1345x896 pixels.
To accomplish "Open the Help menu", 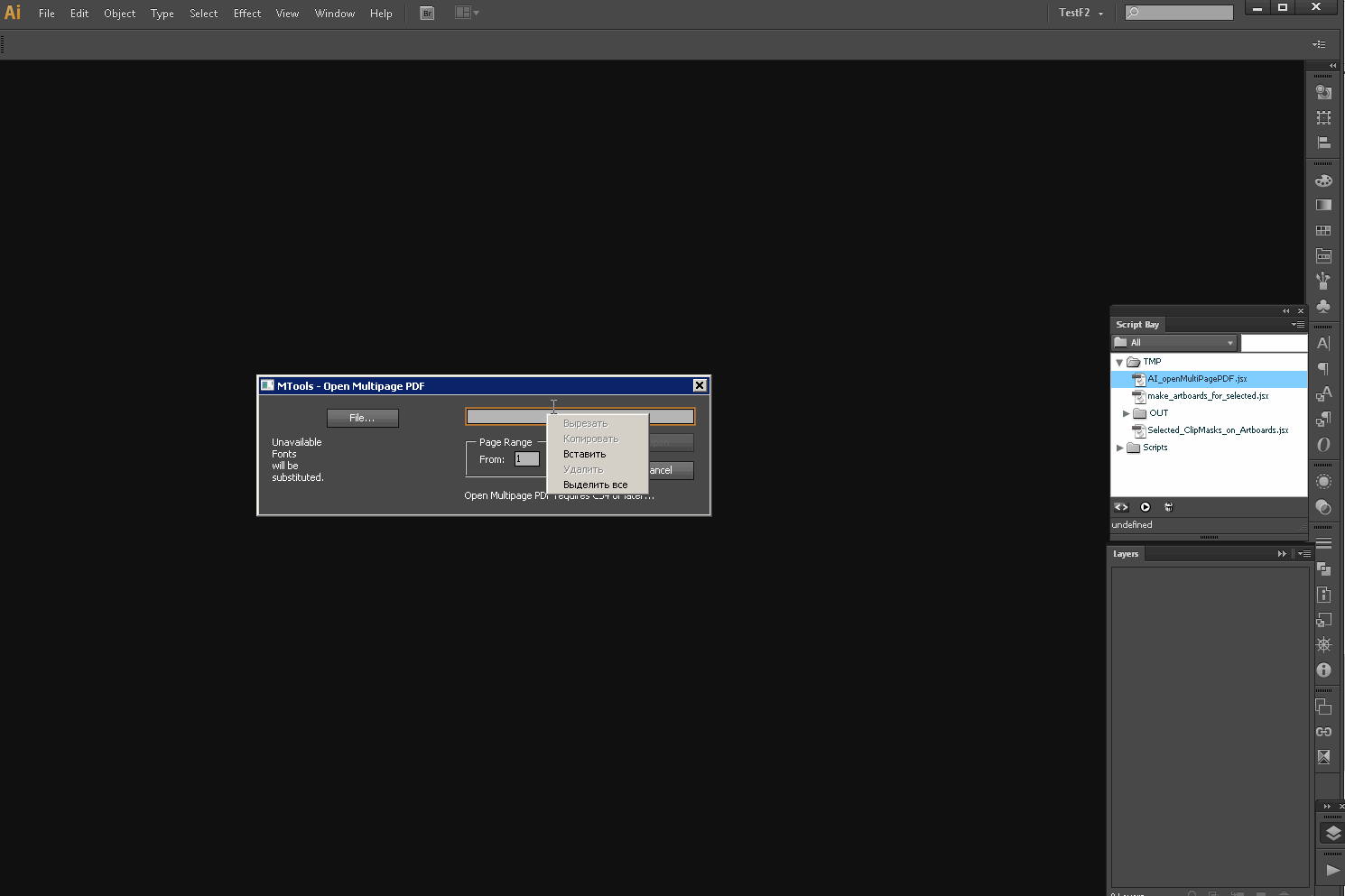I will pos(381,14).
